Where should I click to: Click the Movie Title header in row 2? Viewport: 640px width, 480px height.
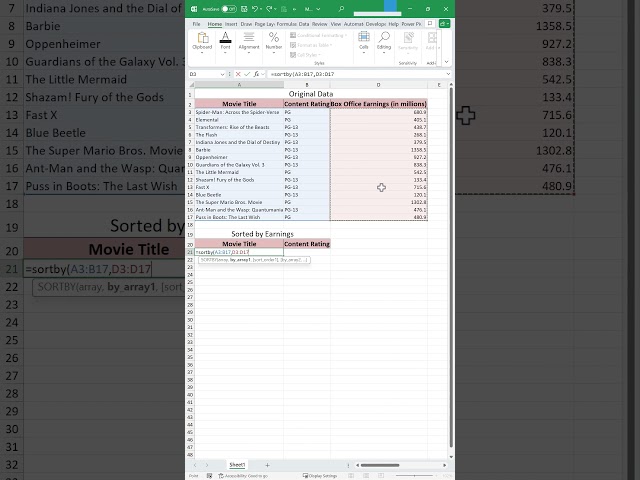point(239,104)
